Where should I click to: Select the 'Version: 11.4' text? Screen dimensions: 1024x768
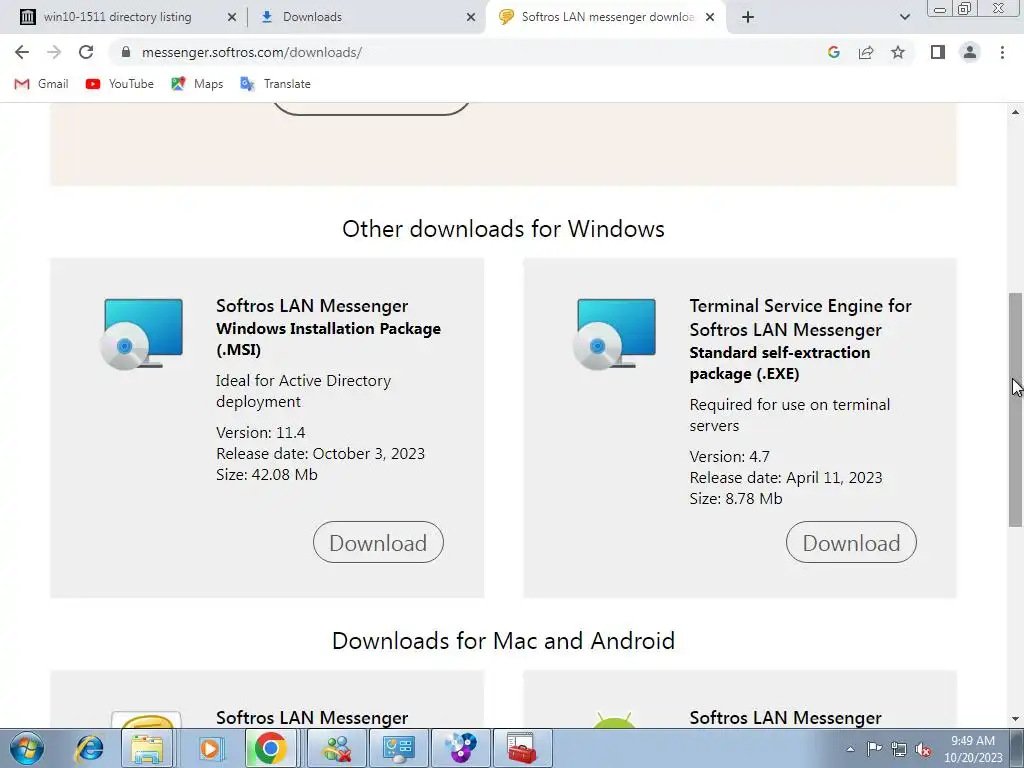coord(261,432)
